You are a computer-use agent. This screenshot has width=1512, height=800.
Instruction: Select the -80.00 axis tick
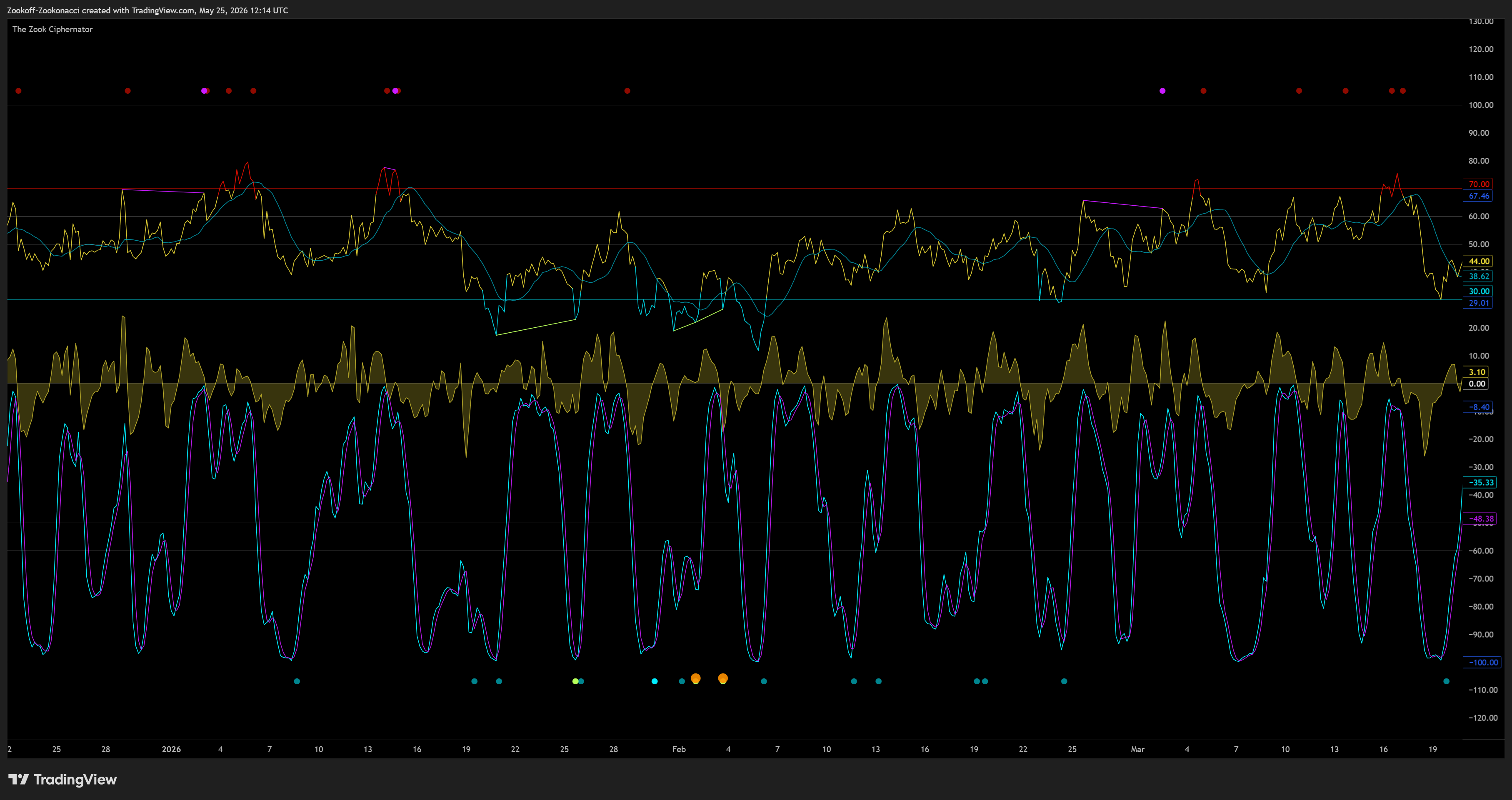(1480, 606)
